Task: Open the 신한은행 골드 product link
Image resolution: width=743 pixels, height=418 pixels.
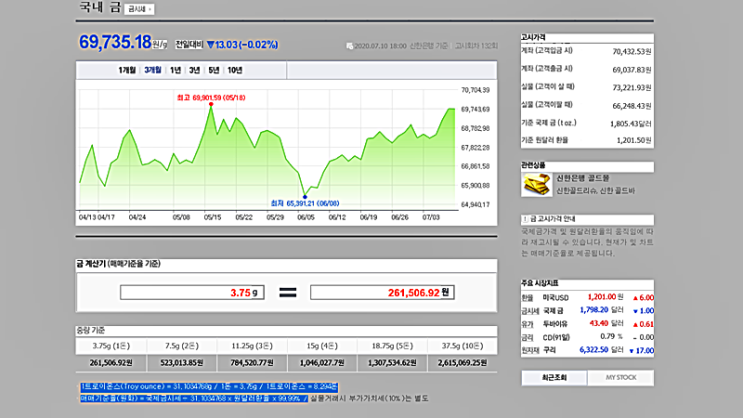Action: [x=582, y=178]
